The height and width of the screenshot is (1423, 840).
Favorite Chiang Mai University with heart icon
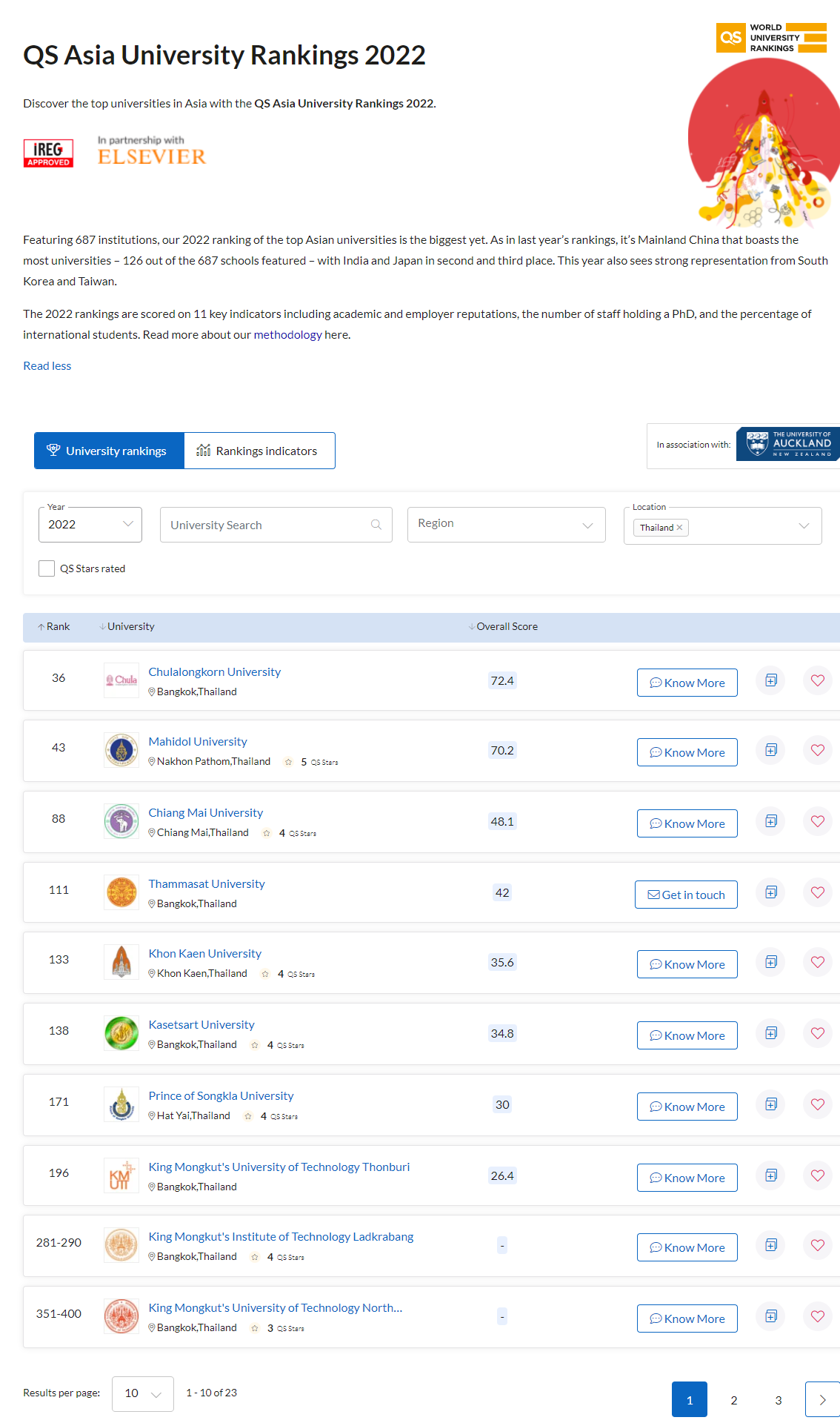[x=818, y=821]
